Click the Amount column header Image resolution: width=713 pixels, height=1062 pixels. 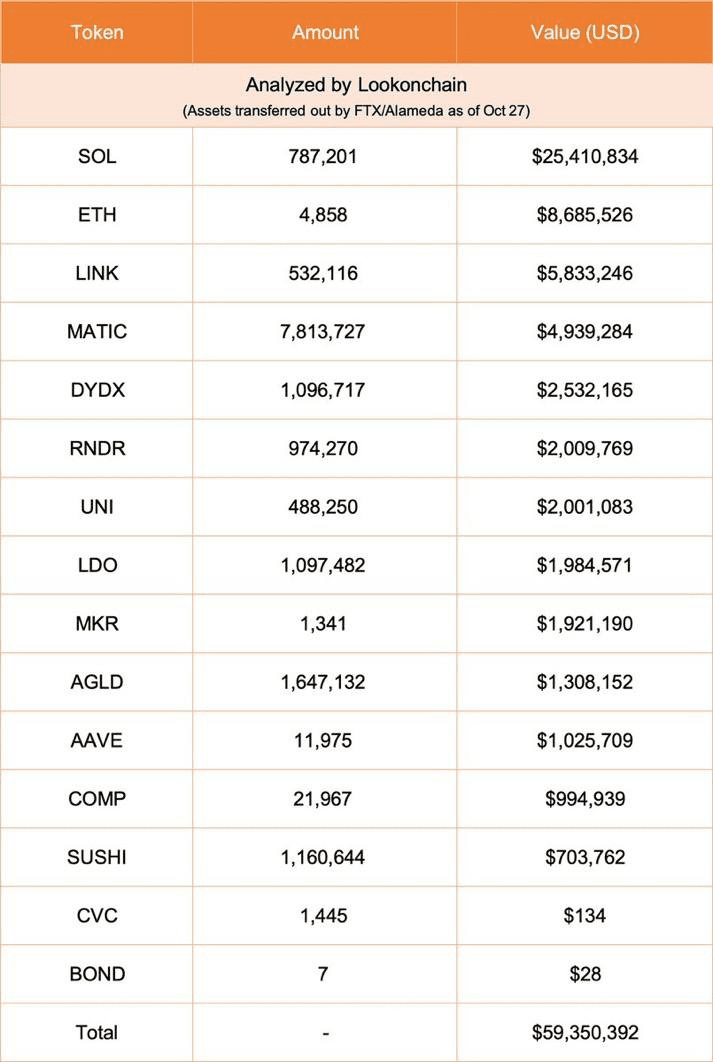[324, 33]
